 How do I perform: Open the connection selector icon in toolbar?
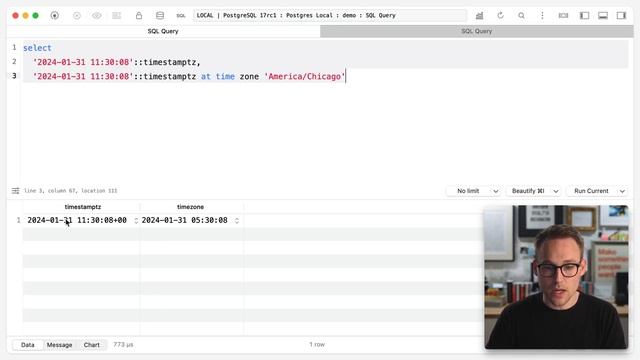point(54,16)
